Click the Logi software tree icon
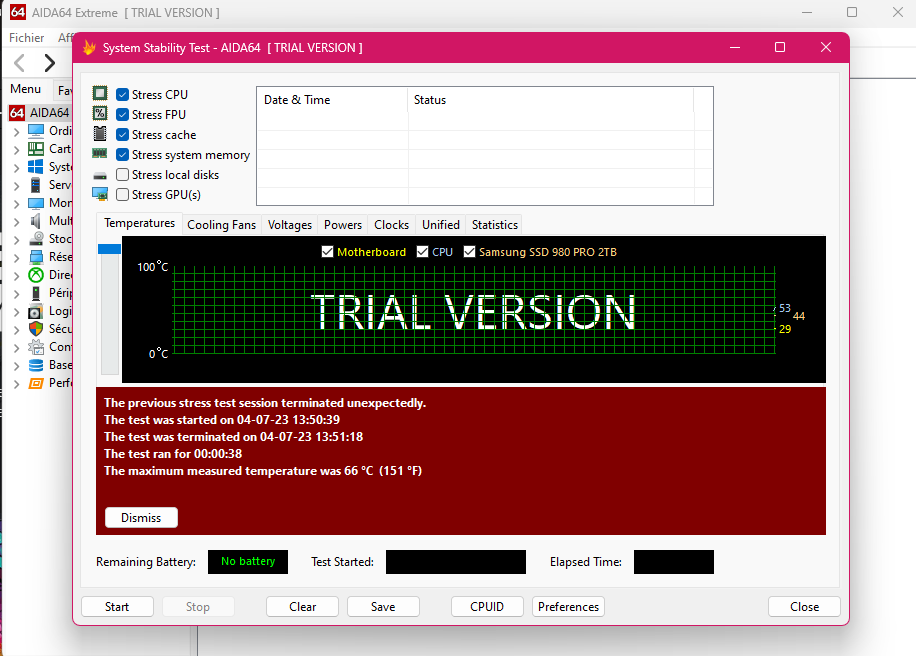The width and height of the screenshot is (916, 656). point(36,311)
